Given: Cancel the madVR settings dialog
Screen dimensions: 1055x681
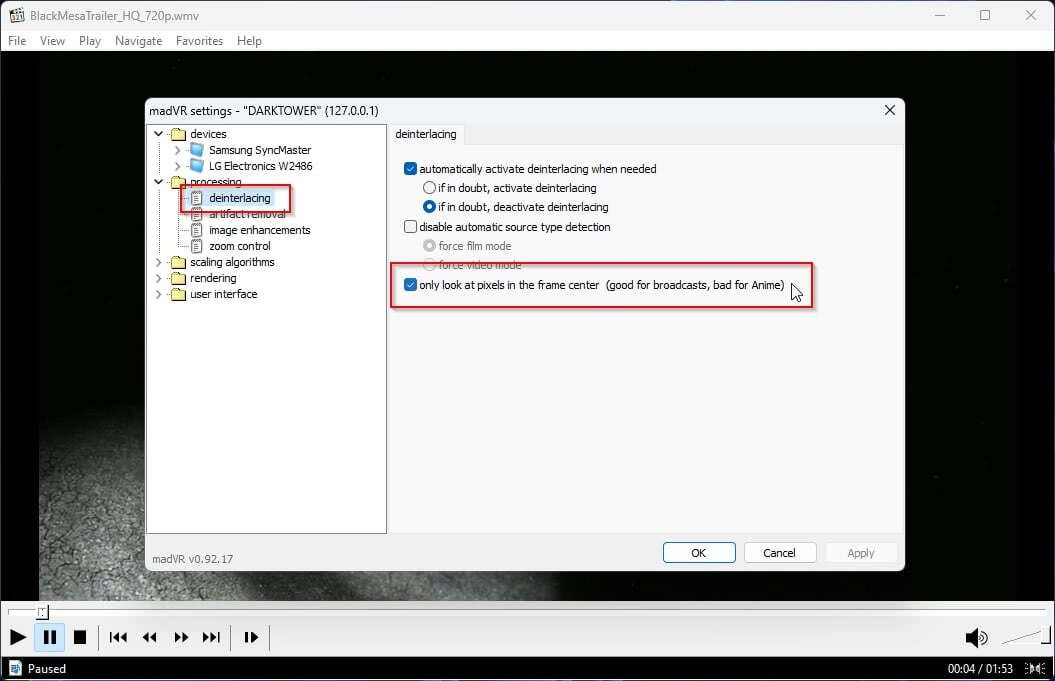Looking at the screenshot, I should pyautogui.click(x=780, y=552).
